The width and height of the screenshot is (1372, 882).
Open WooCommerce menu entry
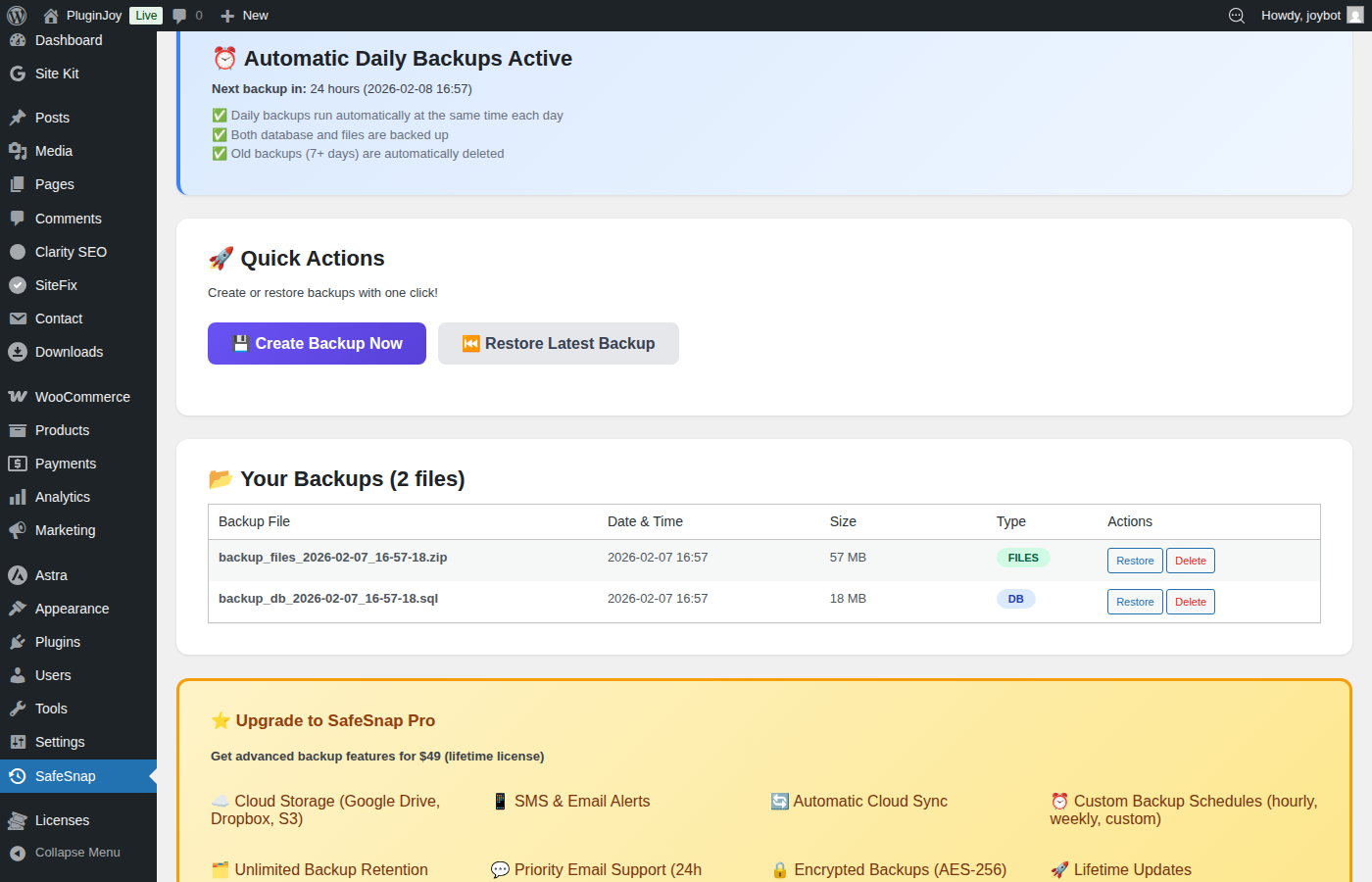coord(82,397)
